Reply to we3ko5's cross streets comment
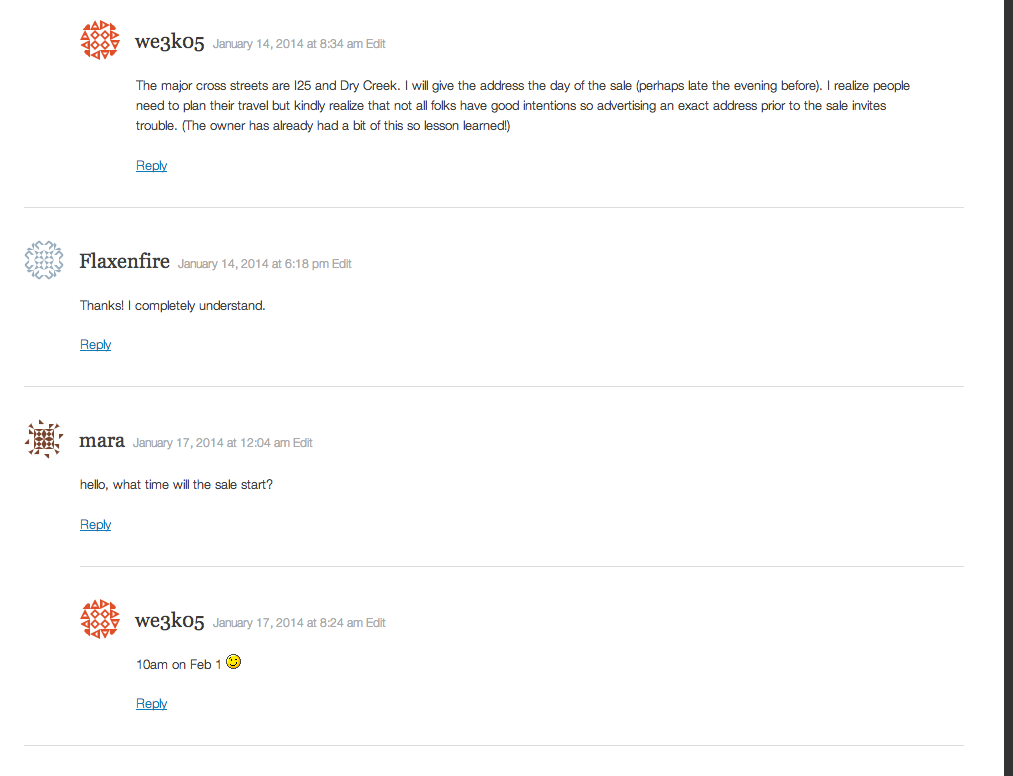Viewport: 1013px width, 776px height. pyautogui.click(x=151, y=166)
